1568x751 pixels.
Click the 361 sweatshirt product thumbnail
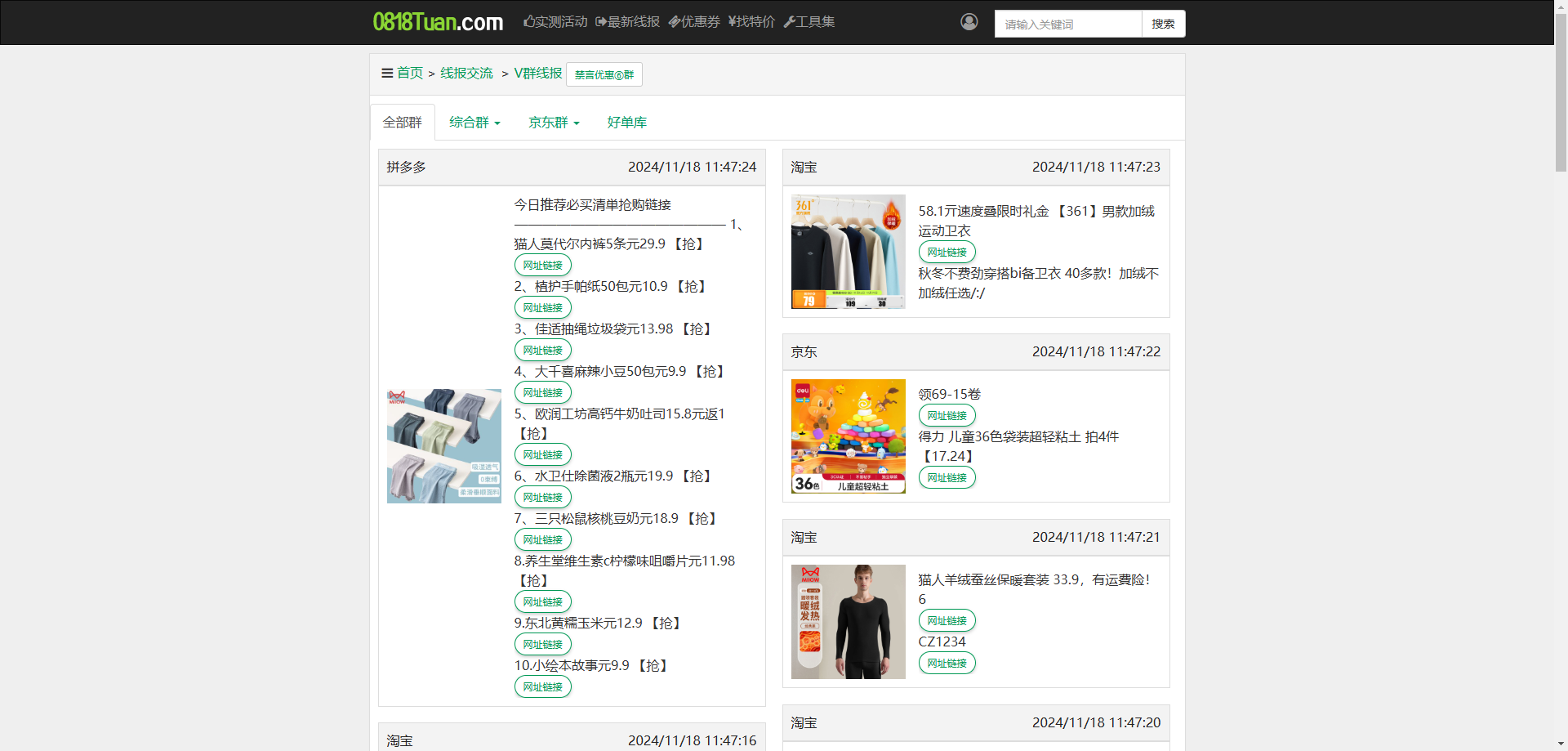848,252
